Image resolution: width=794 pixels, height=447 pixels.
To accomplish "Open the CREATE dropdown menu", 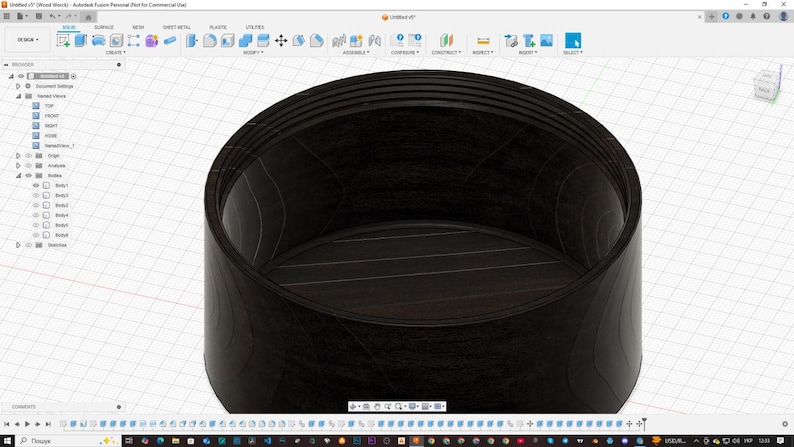I will click(115, 53).
